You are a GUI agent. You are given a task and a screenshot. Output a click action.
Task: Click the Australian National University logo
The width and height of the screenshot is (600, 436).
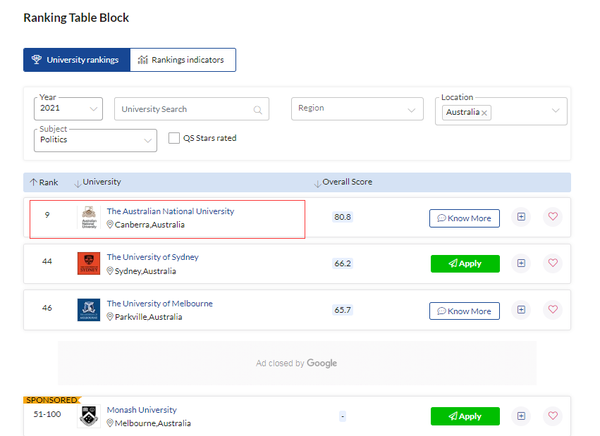point(89,217)
